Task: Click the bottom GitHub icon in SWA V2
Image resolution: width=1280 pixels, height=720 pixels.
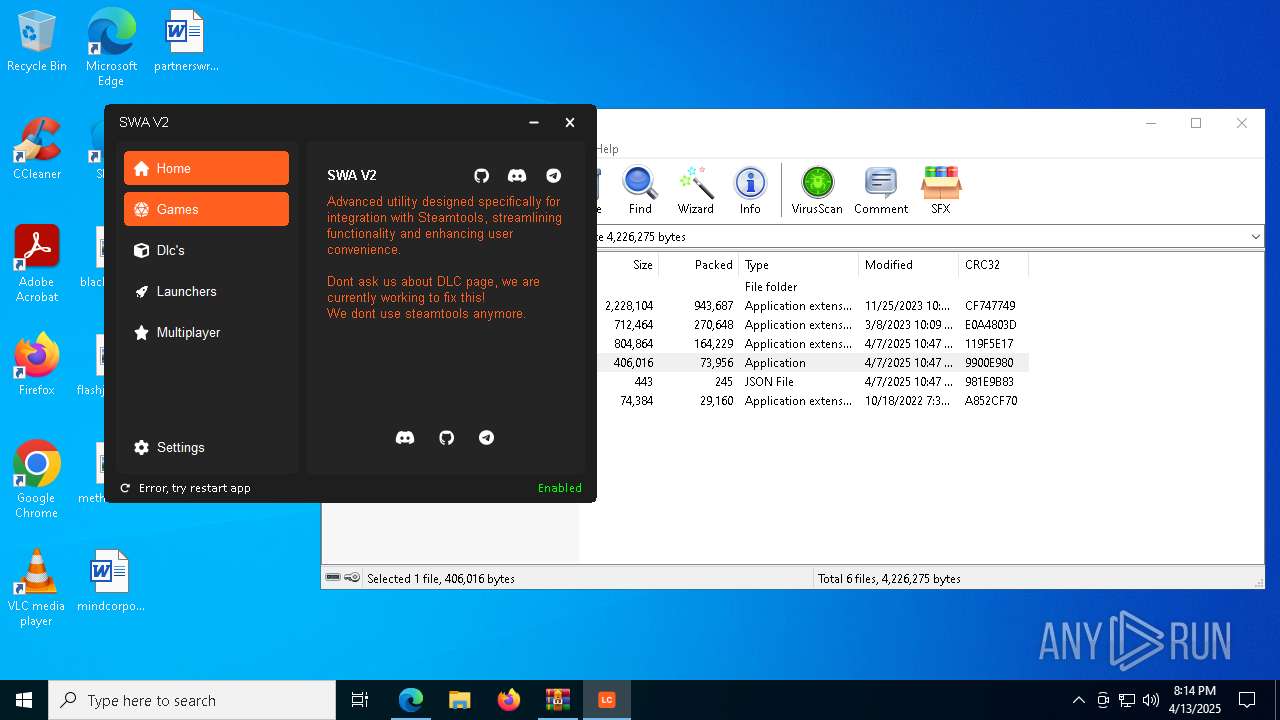Action: point(447,437)
